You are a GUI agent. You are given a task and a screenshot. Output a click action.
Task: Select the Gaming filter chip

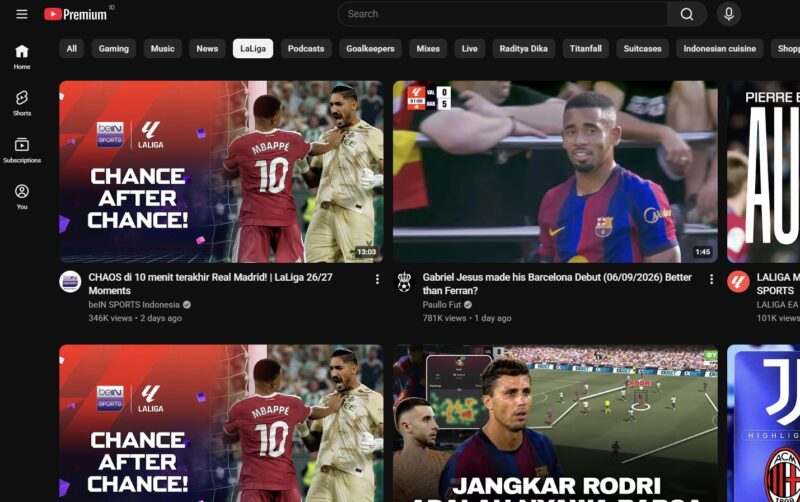point(114,48)
